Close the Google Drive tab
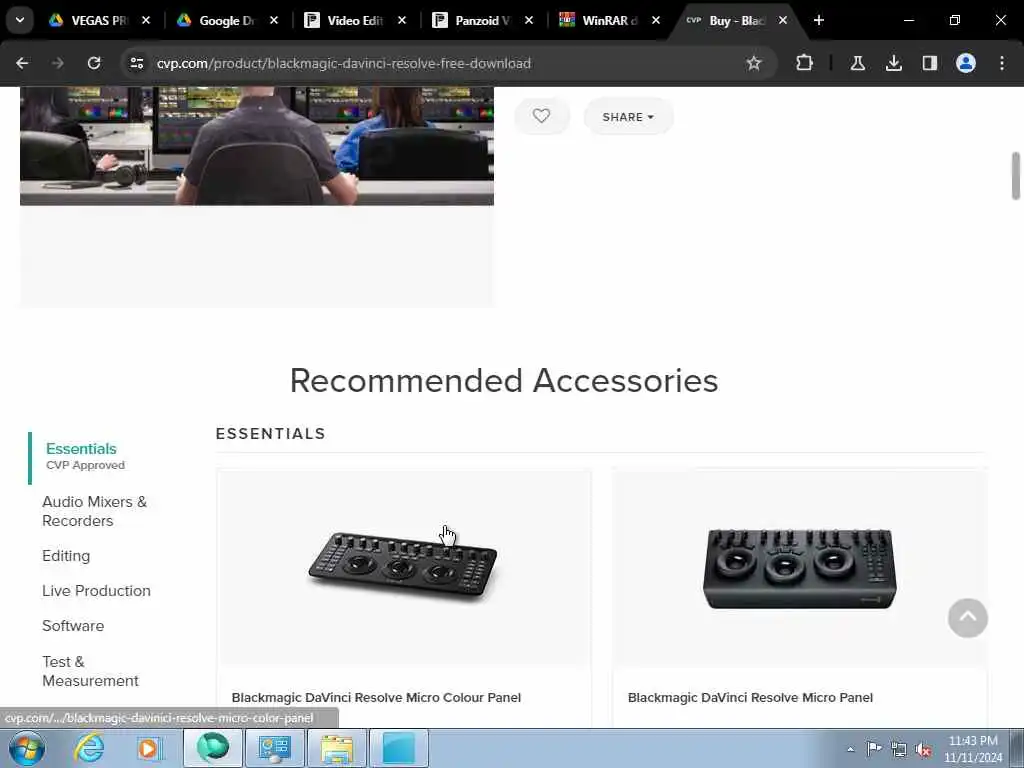This screenshot has height=768, width=1024. point(274,20)
